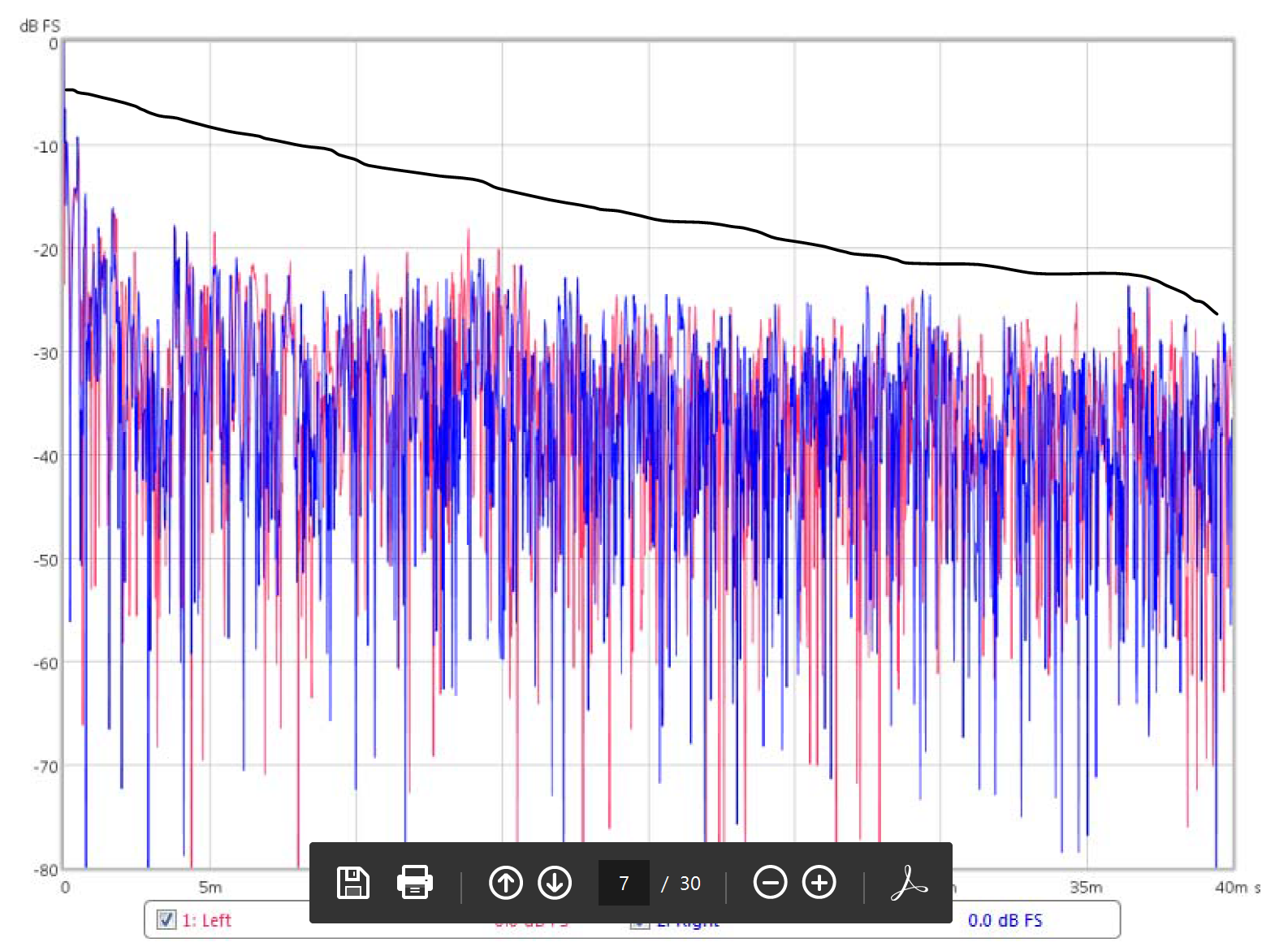Select the "1: Left" legend label
This screenshot has height=951, width=1288.
point(206,920)
